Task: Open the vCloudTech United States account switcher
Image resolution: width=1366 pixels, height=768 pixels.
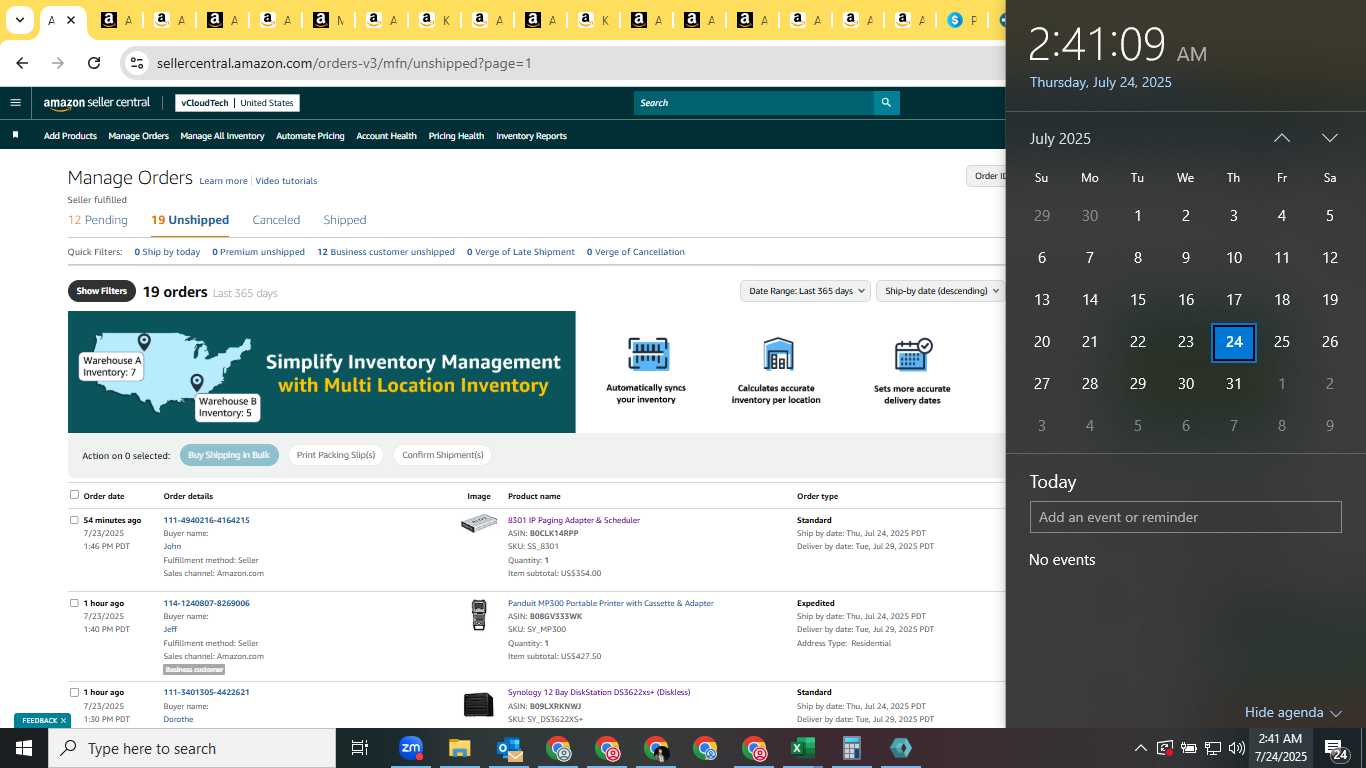Action: pos(237,103)
